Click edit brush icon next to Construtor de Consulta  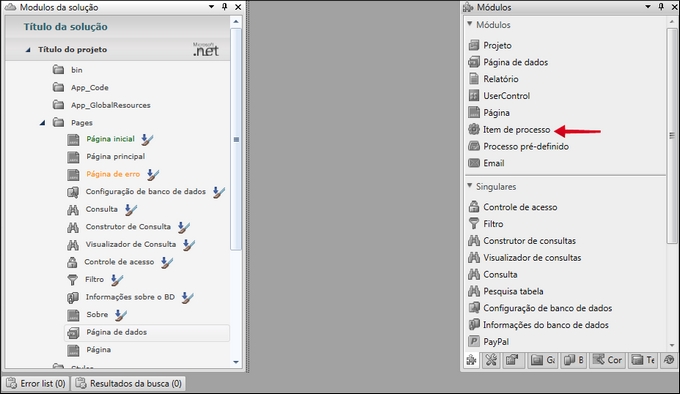pos(184,227)
